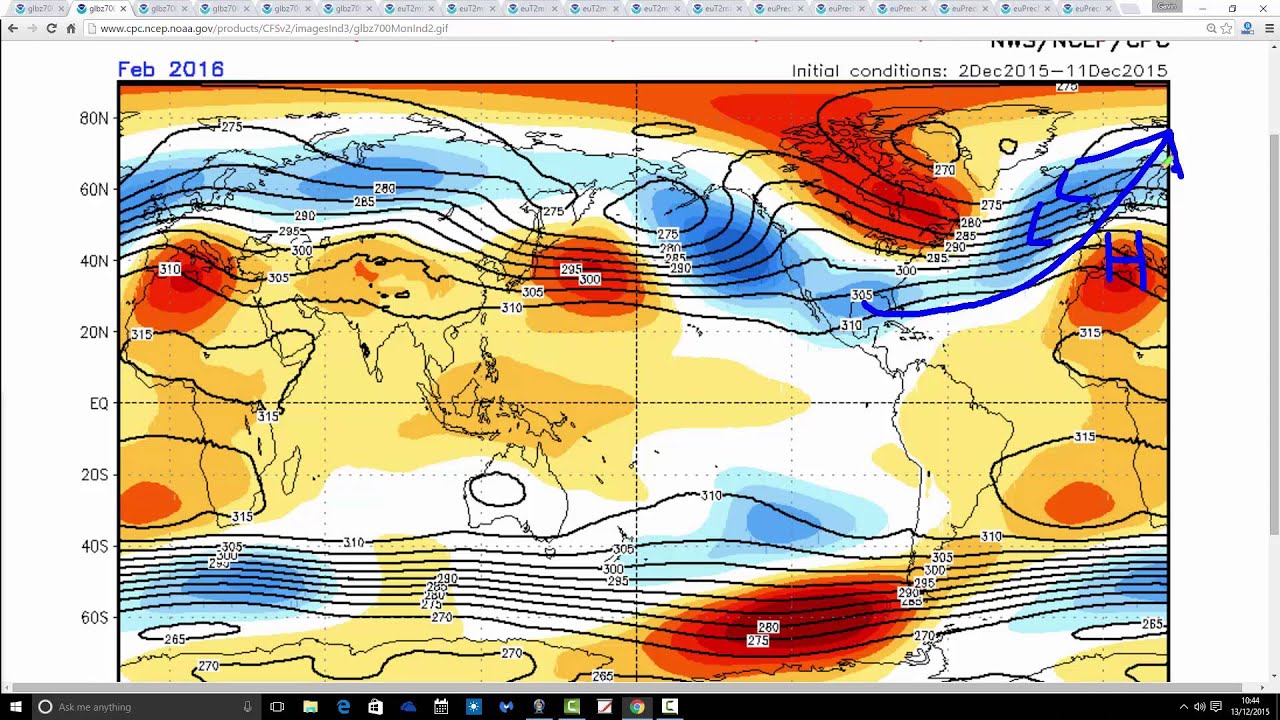1280x720 pixels.
Task: Reload the current page
Action: pyautogui.click(x=51, y=28)
